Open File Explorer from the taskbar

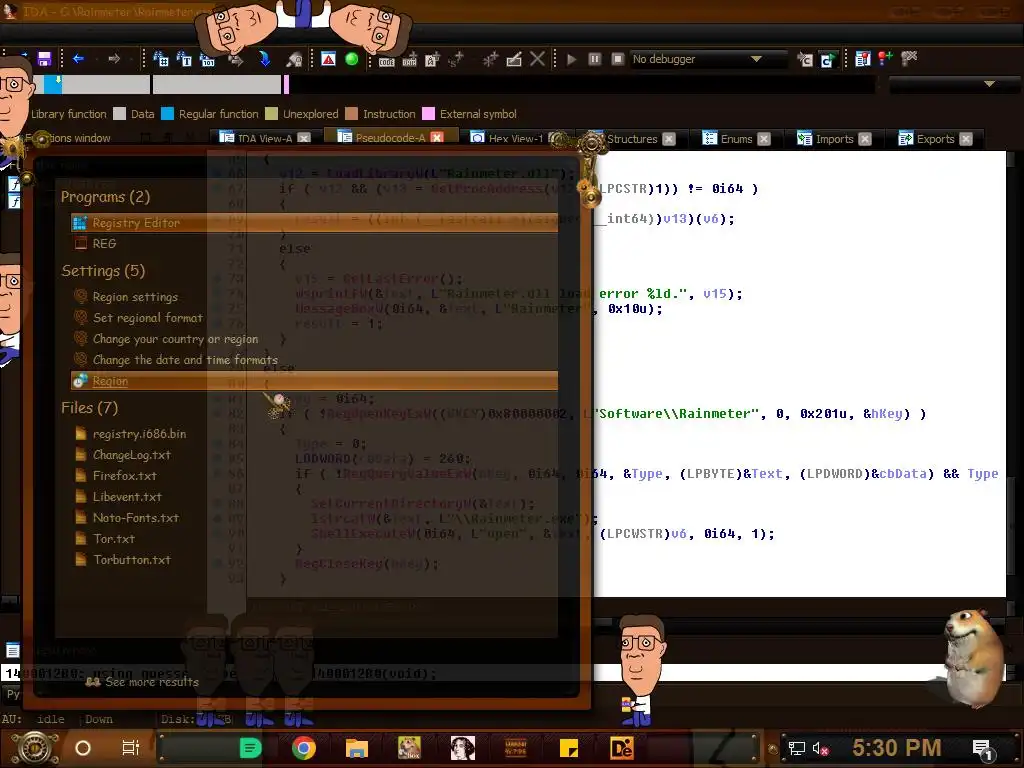coord(357,748)
